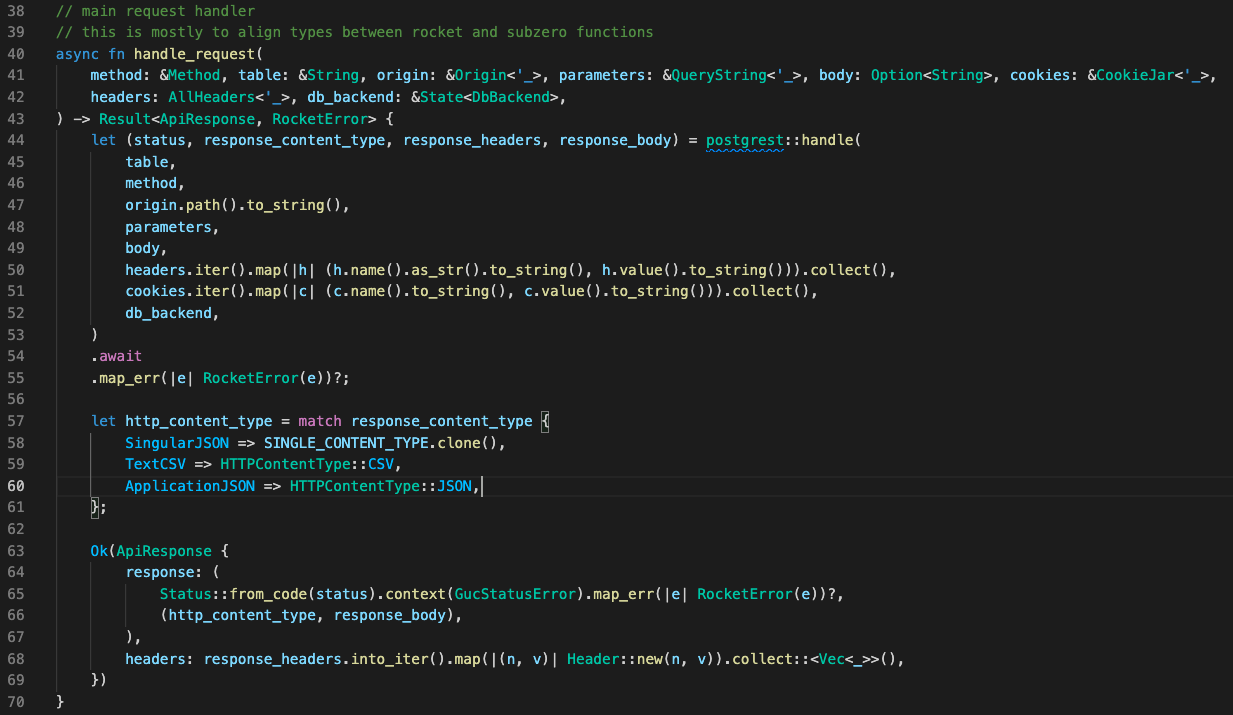Click line number 57 in the gutter

(15, 421)
